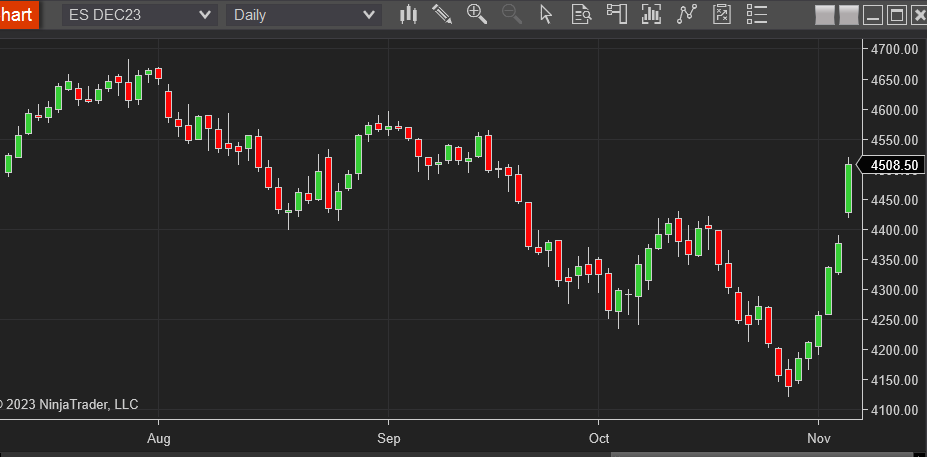Open the indicators icon
The image size is (927, 457).
(652, 14)
